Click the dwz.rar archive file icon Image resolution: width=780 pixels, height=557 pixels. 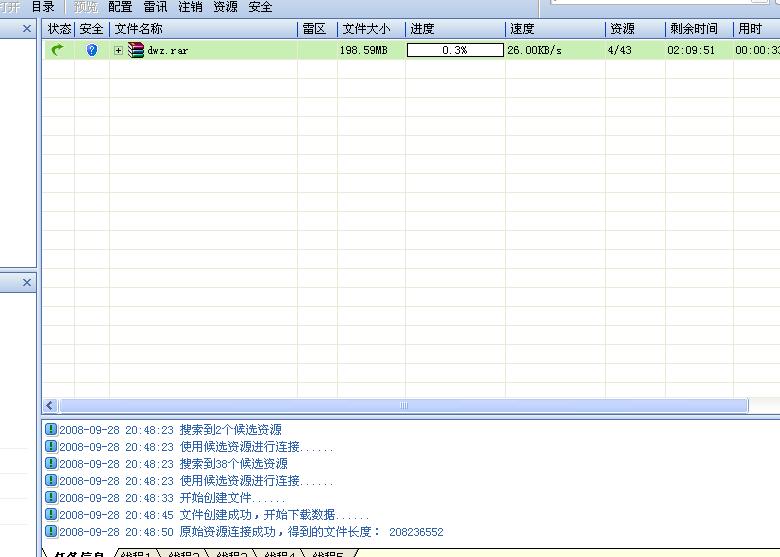(136, 50)
